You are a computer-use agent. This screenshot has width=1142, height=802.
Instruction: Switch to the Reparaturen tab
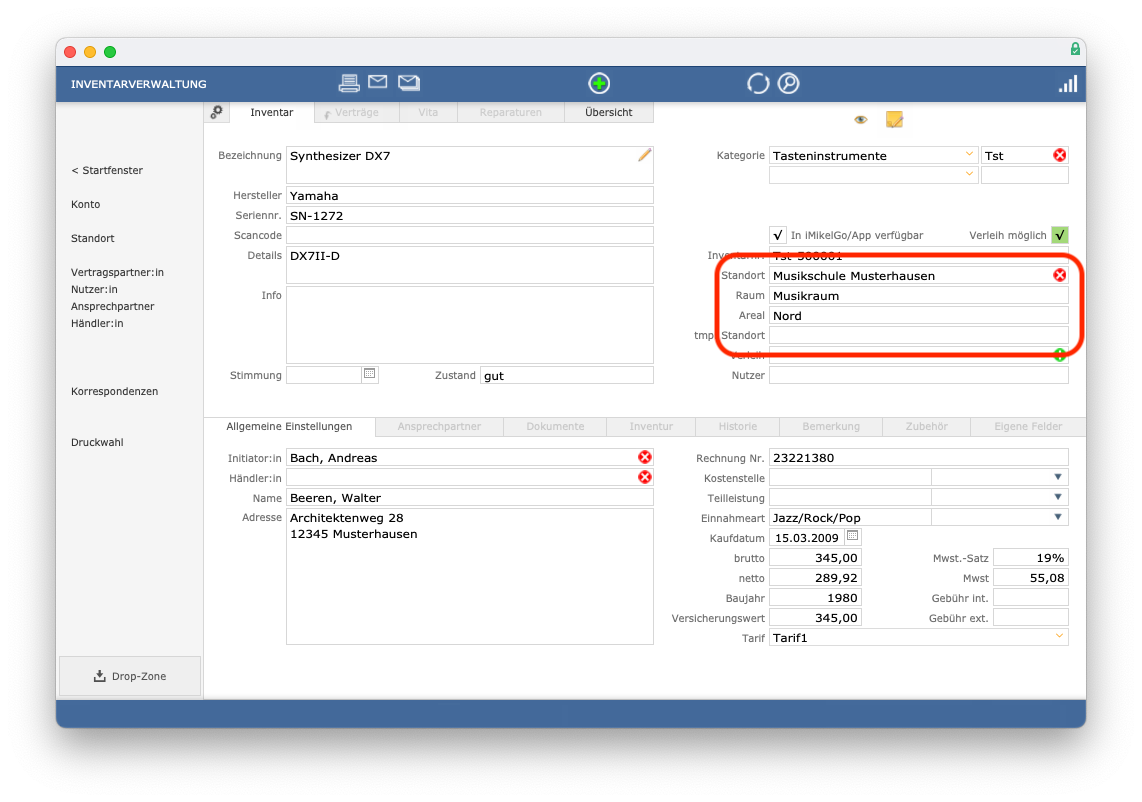tap(511, 112)
